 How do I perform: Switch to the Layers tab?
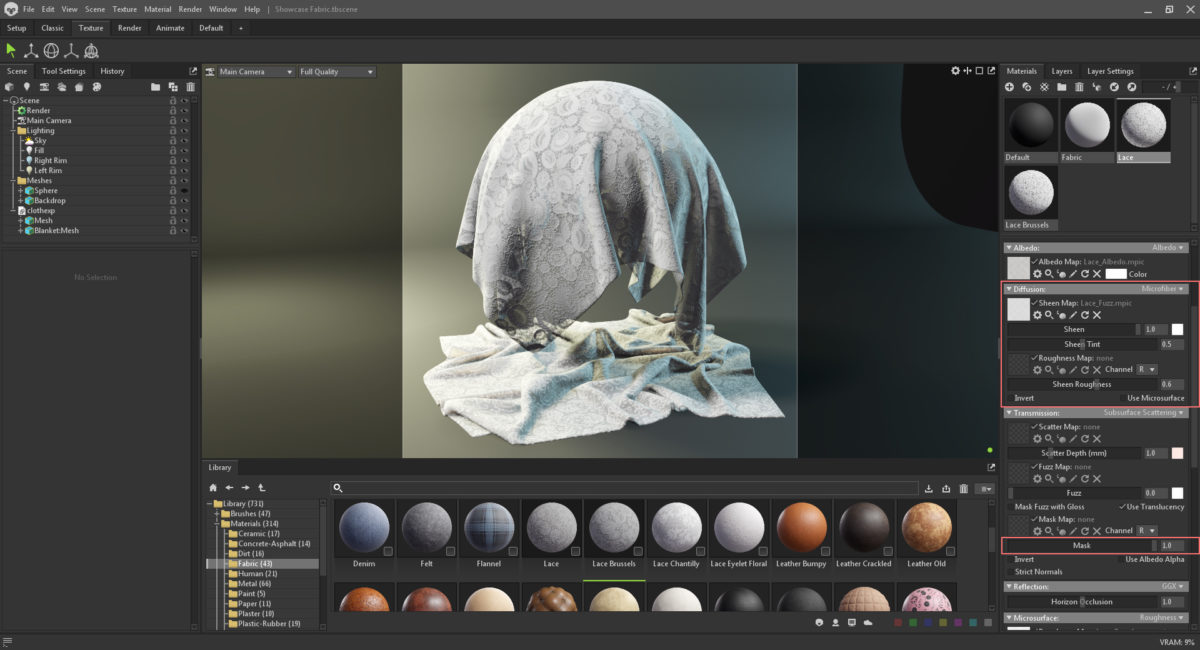[1062, 71]
